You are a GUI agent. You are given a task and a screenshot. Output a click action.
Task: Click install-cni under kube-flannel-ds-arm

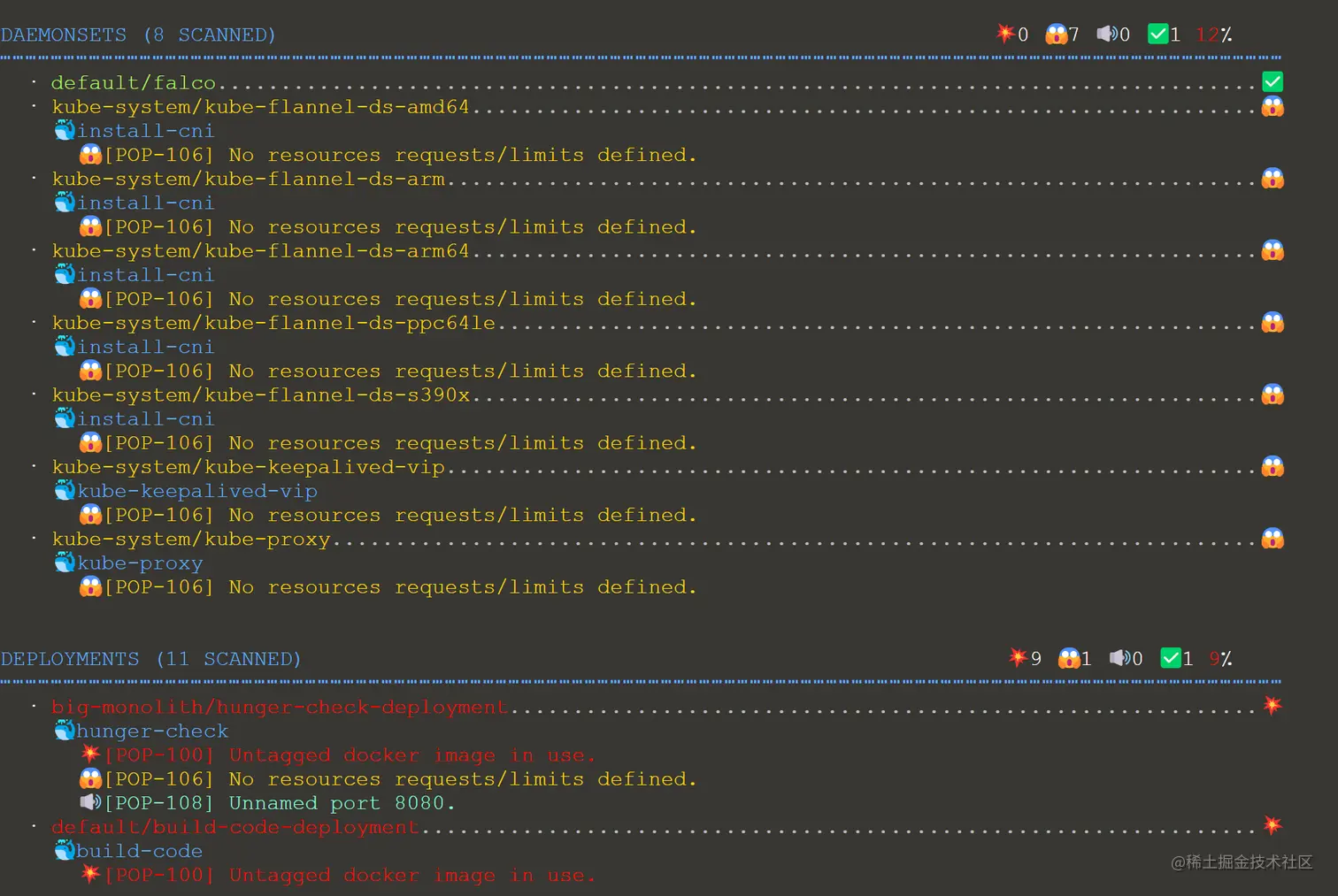point(146,203)
